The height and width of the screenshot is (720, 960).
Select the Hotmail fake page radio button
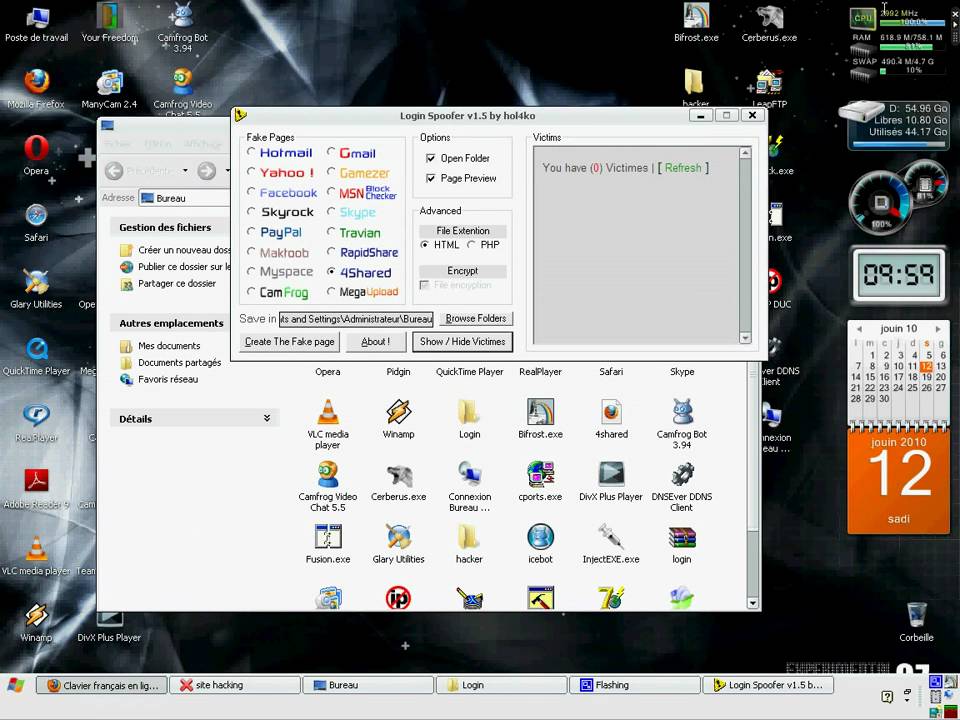(x=251, y=152)
